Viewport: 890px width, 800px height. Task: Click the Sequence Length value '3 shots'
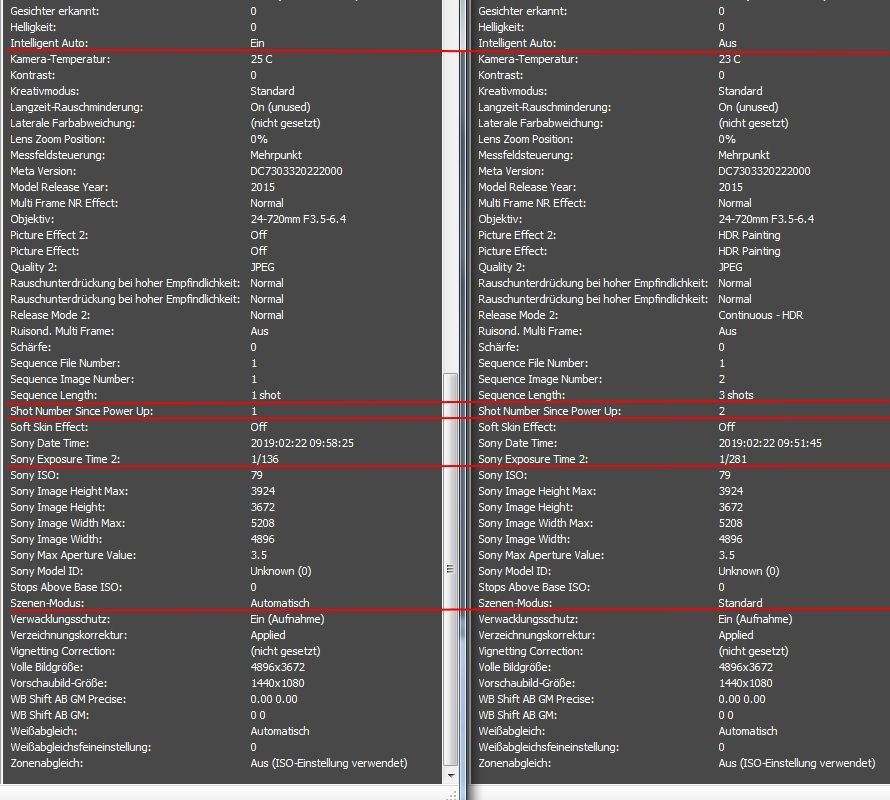736,395
